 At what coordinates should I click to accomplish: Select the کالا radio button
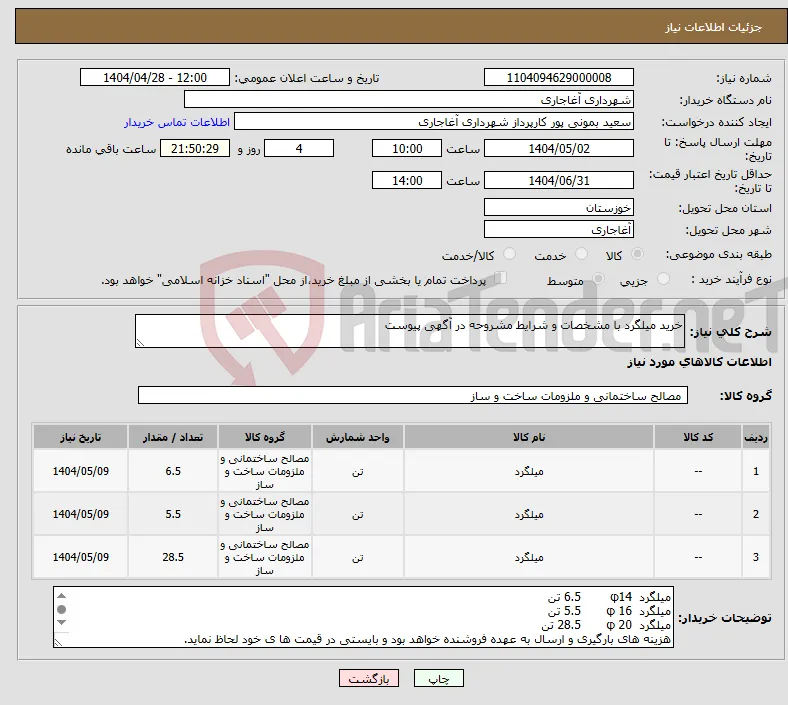pos(637,254)
